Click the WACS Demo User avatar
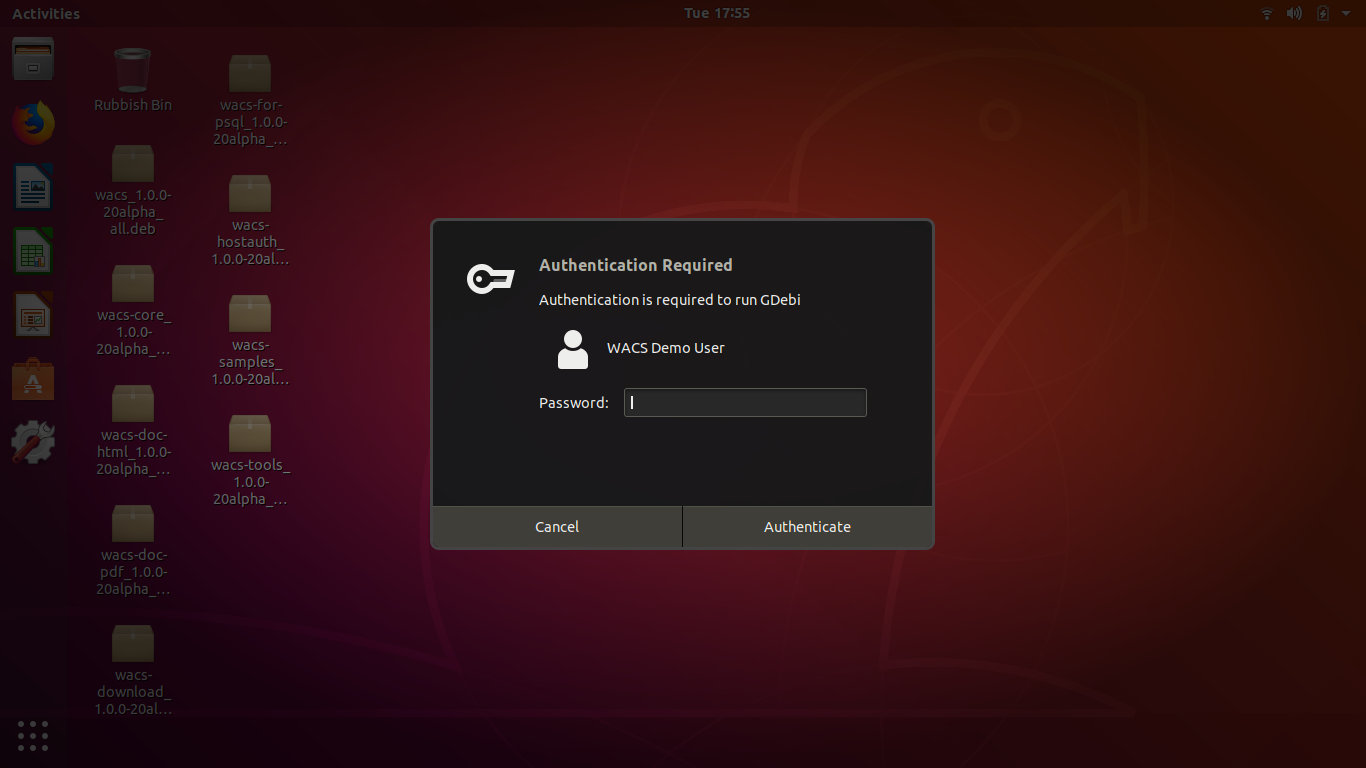 point(573,349)
